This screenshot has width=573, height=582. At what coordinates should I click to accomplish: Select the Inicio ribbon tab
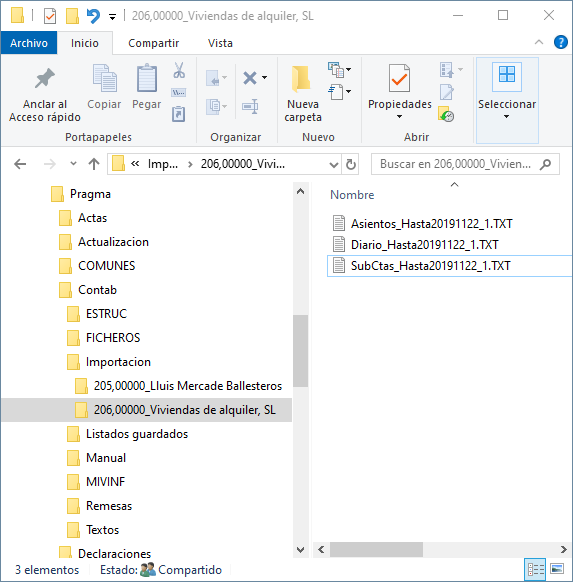pos(85,43)
